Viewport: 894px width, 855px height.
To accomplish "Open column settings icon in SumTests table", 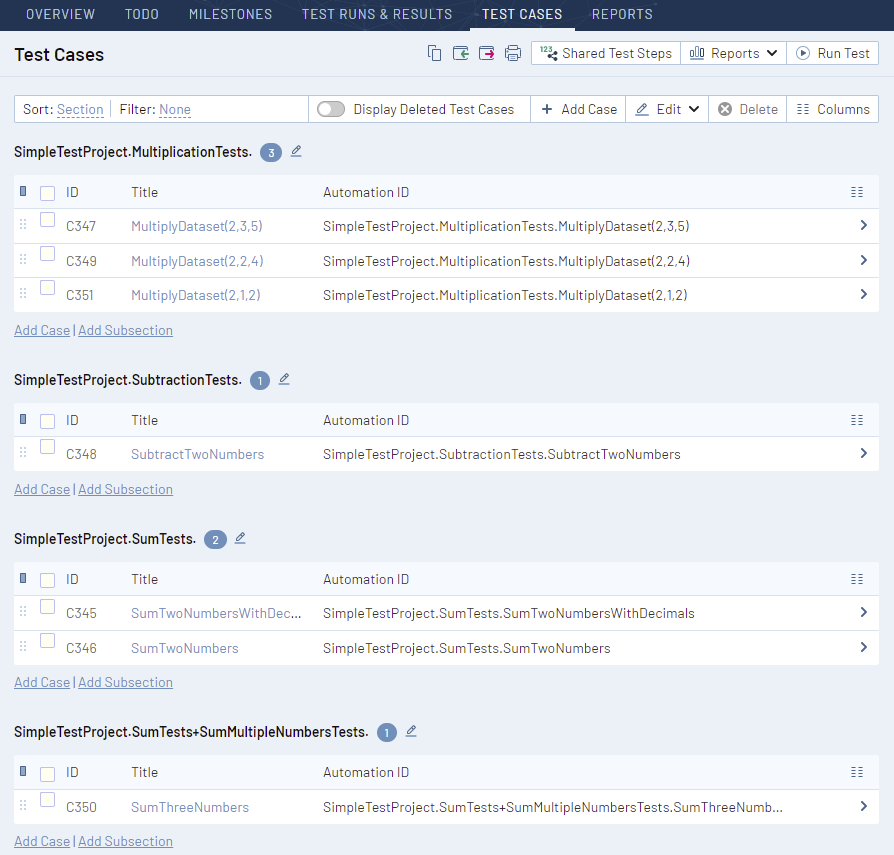I will coord(857,579).
